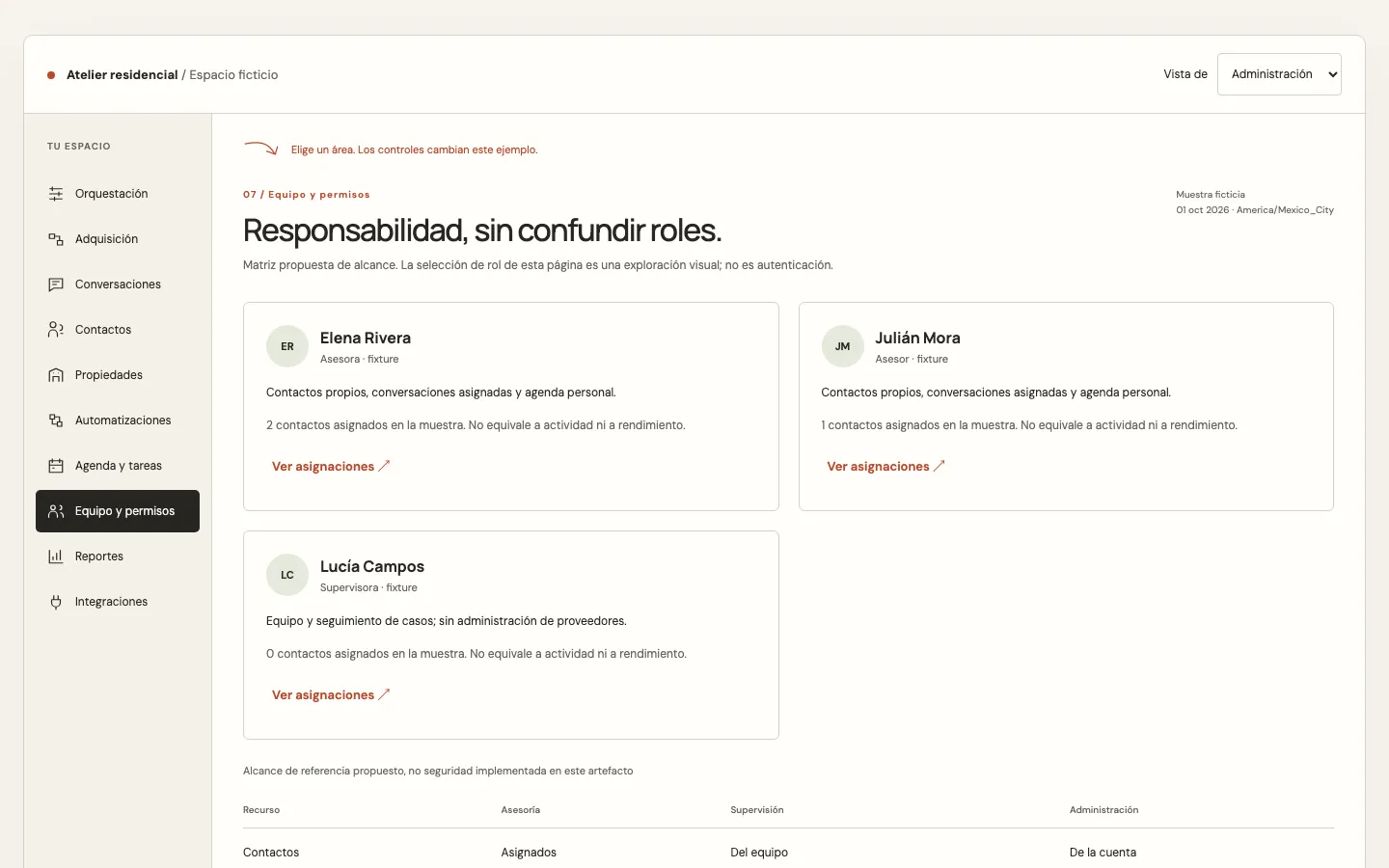Select the Equipo y permisos menu item
The height and width of the screenshot is (868, 1389).
tap(118, 511)
